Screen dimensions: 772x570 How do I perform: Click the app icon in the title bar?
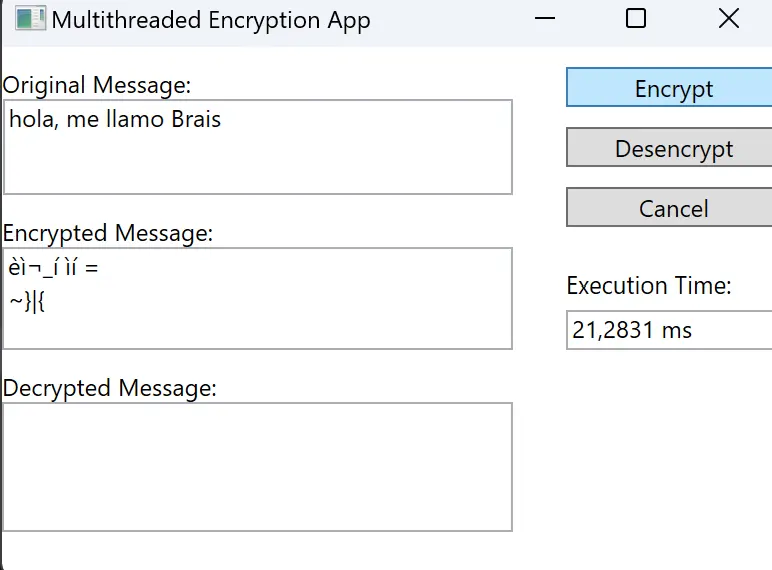click(x=30, y=19)
